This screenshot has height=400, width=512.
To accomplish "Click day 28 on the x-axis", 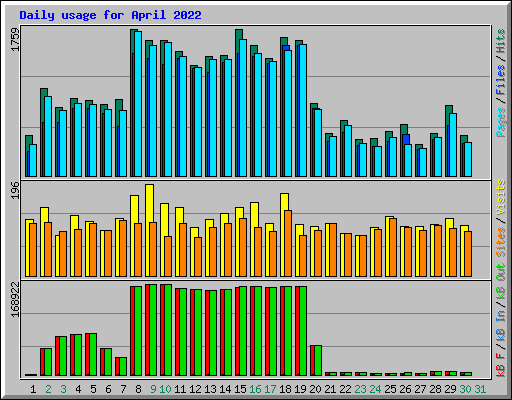I will click(435, 389).
